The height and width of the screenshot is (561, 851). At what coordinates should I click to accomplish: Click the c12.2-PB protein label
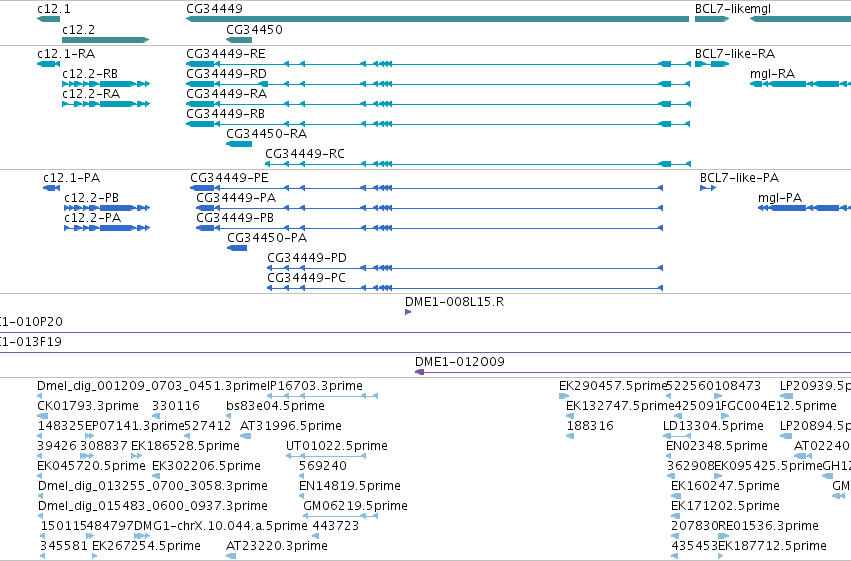pos(91,198)
